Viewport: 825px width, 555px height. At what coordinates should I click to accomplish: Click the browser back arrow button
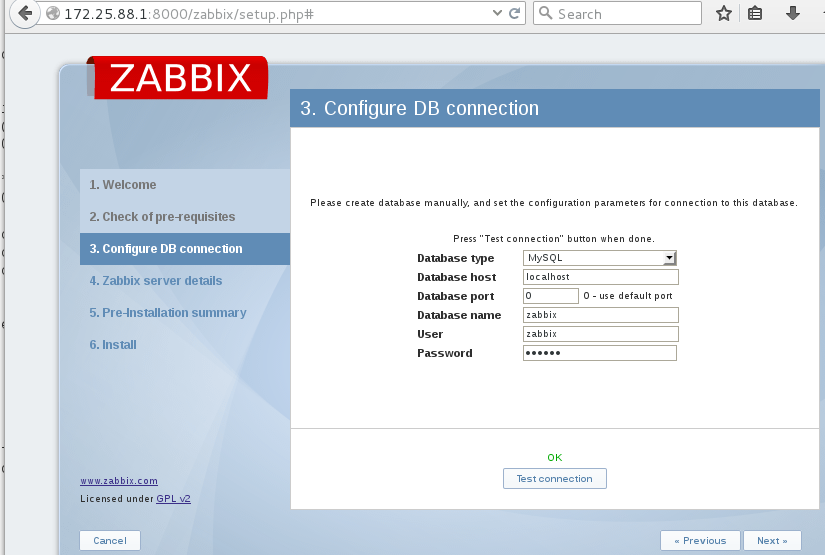(25, 13)
